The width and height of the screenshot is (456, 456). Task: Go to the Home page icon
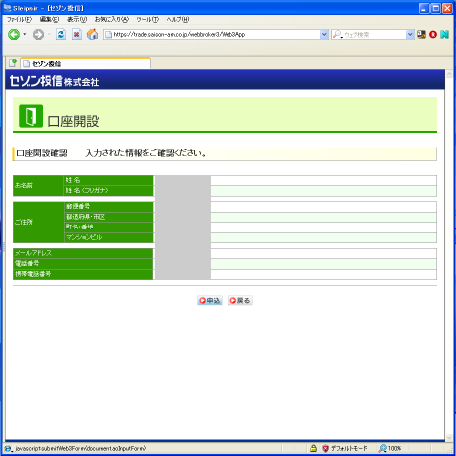pyautogui.click(x=93, y=34)
